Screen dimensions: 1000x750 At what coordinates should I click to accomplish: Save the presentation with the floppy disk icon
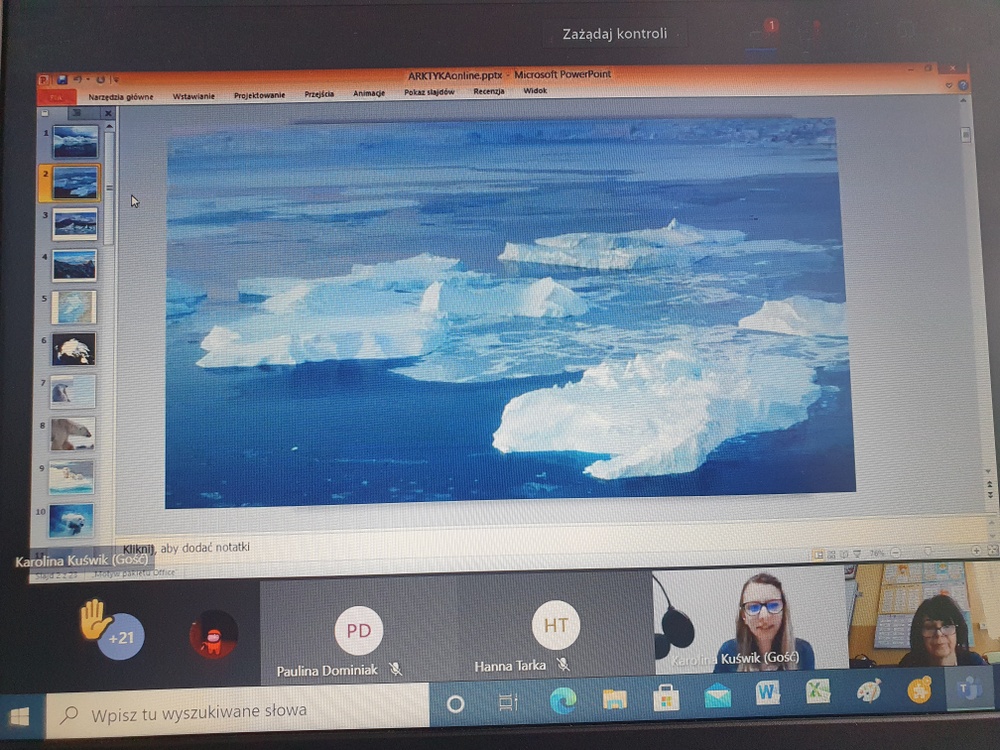[62, 80]
